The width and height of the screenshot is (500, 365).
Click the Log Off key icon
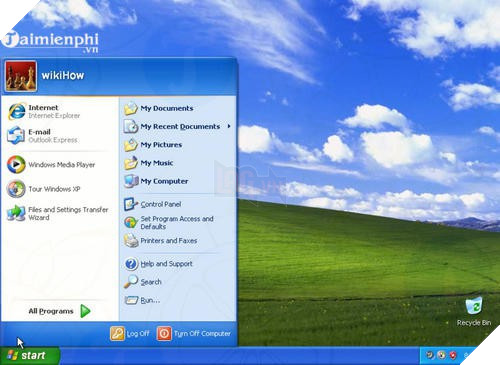[x=117, y=333]
